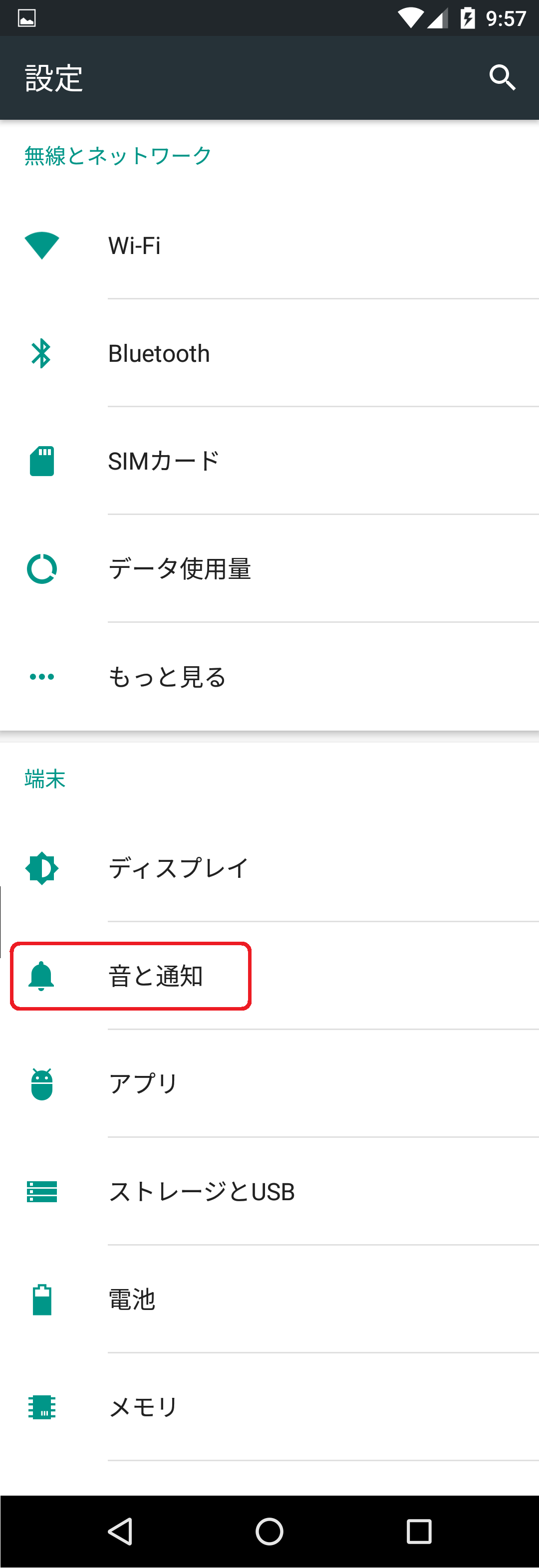This screenshot has width=539, height=1568.
Task: Open the SIMカード settings entry
Action: point(269,461)
